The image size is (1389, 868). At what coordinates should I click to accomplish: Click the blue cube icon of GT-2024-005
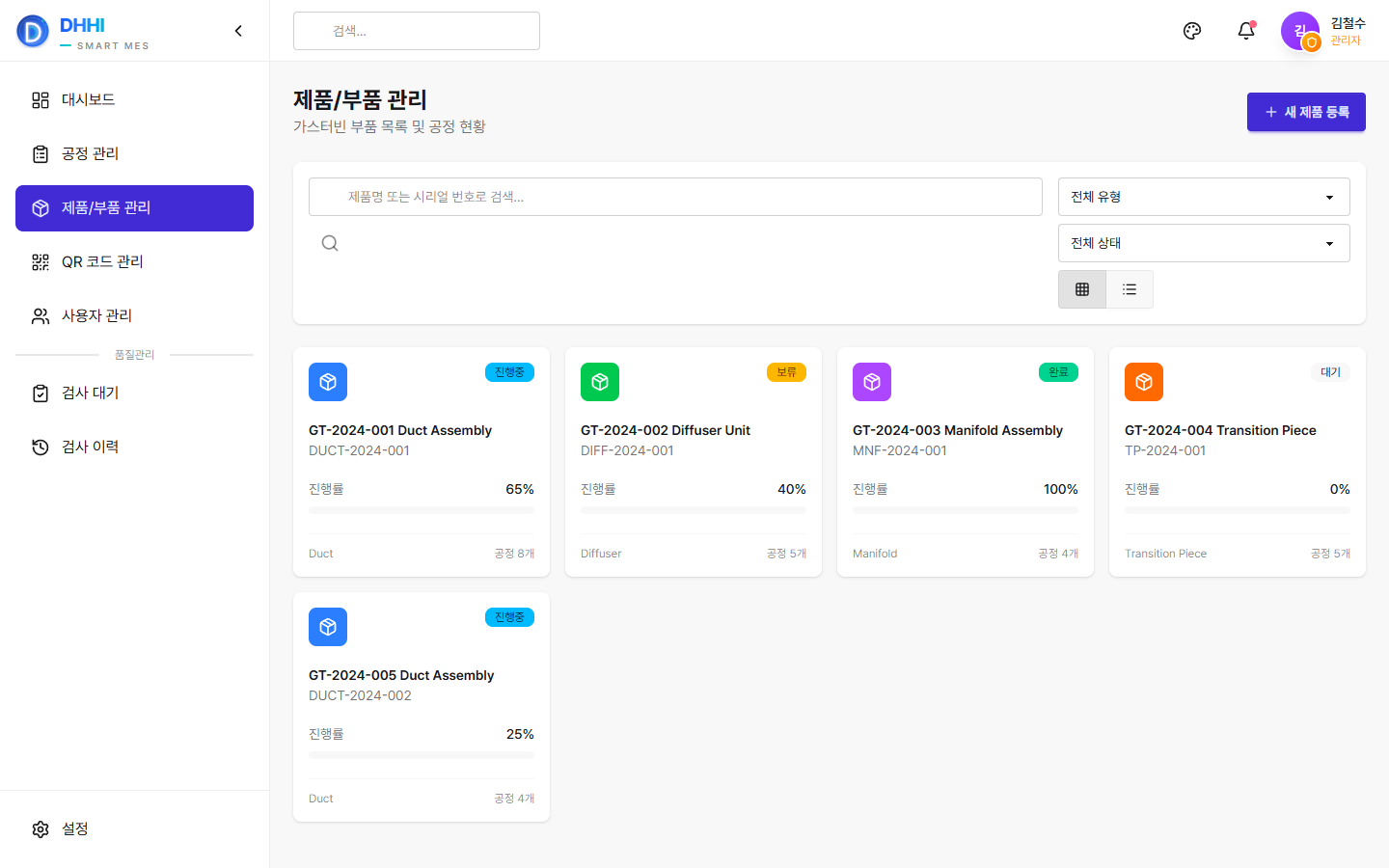pos(328,627)
